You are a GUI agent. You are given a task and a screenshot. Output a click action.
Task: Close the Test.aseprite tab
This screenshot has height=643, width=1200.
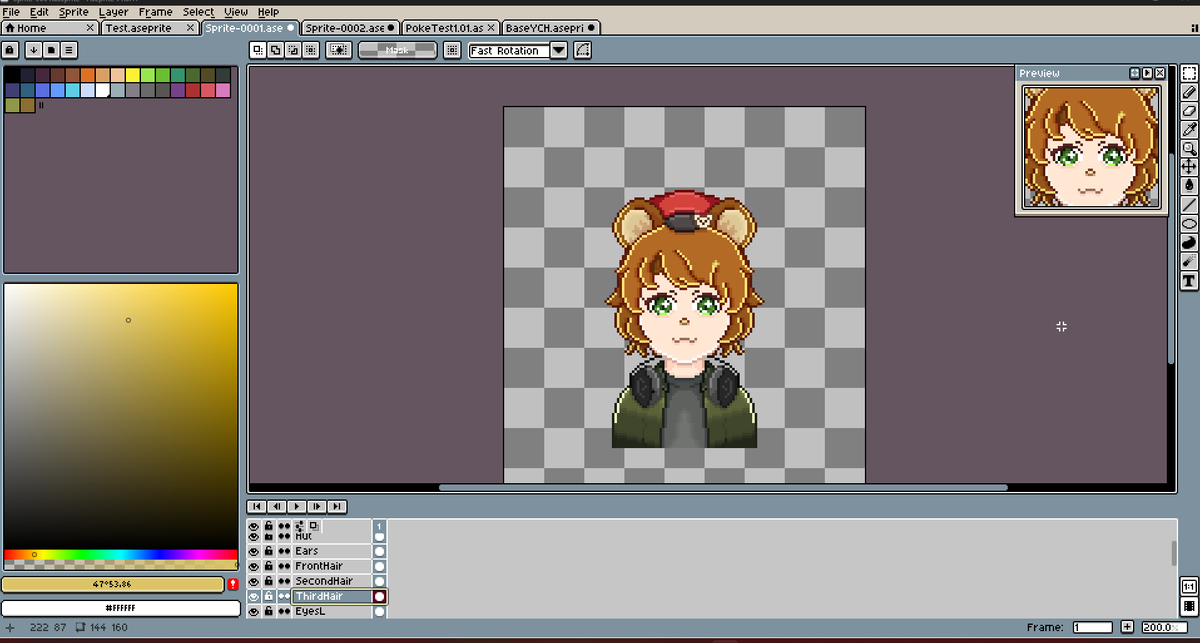pyautogui.click(x=191, y=28)
